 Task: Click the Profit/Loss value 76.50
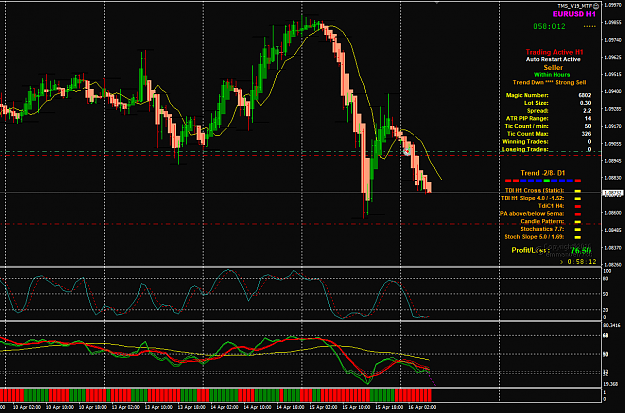click(x=581, y=251)
